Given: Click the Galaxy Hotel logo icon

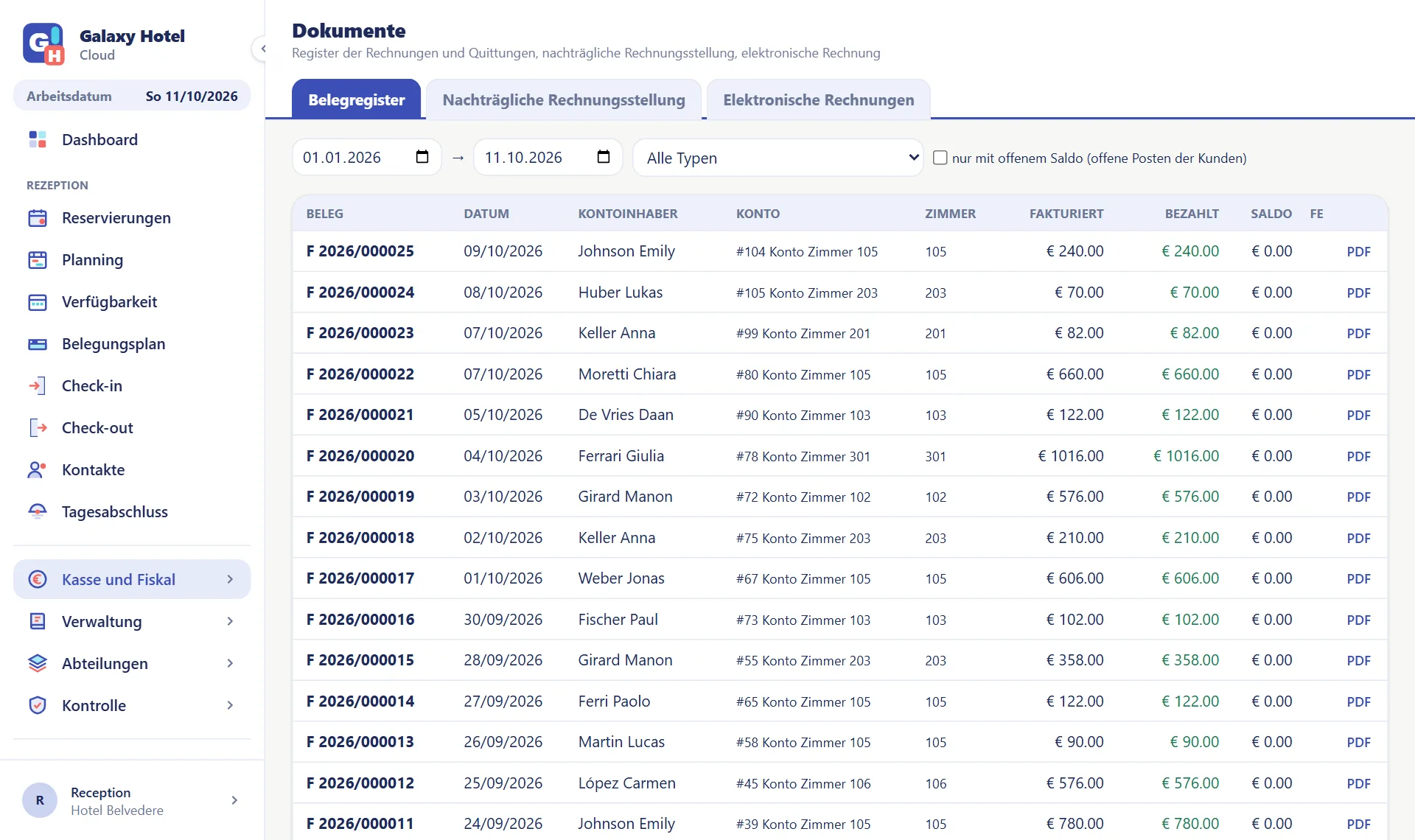Looking at the screenshot, I should [x=43, y=44].
